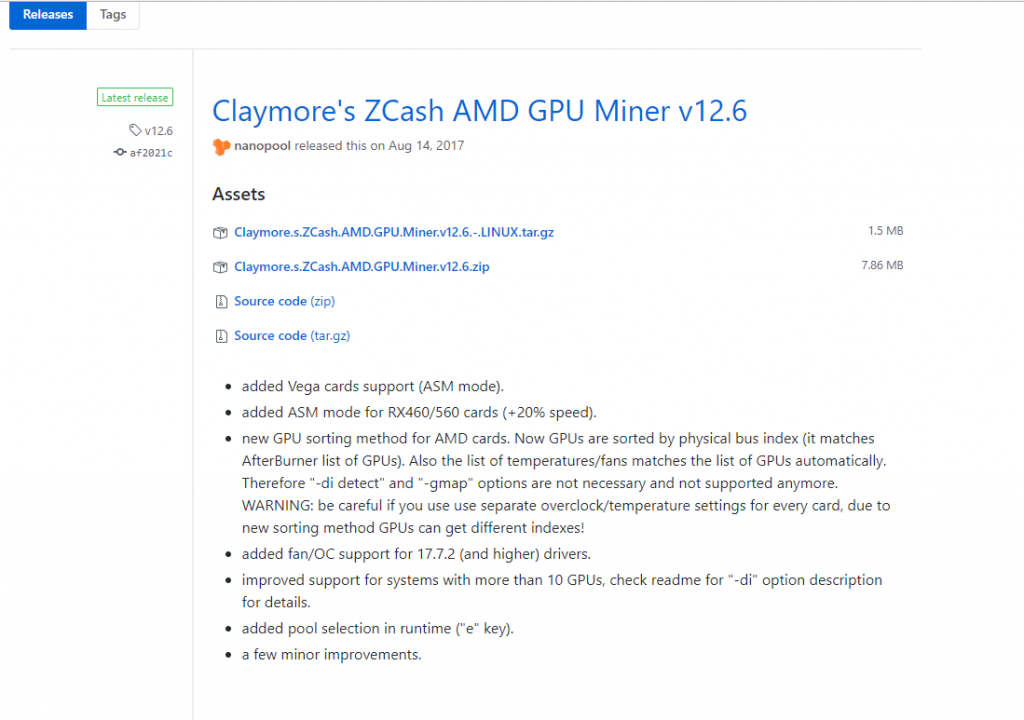Click the Aug 14, 2017 release date
Screen dimensions: 1024x720
(x=427, y=146)
